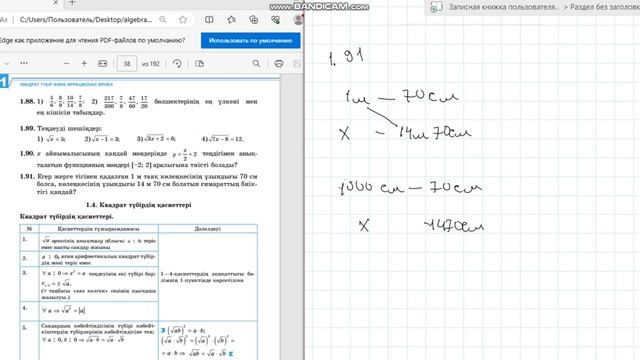Close the current Edge browser tab
The height and width of the screenshot is (360, 640).
56,2
